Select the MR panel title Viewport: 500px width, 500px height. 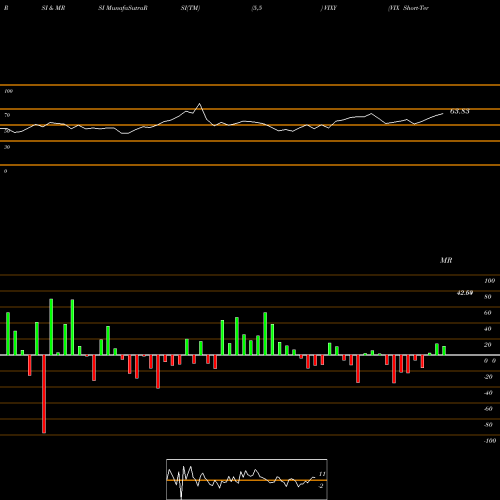pyautogui.click(x=446, y=260)
